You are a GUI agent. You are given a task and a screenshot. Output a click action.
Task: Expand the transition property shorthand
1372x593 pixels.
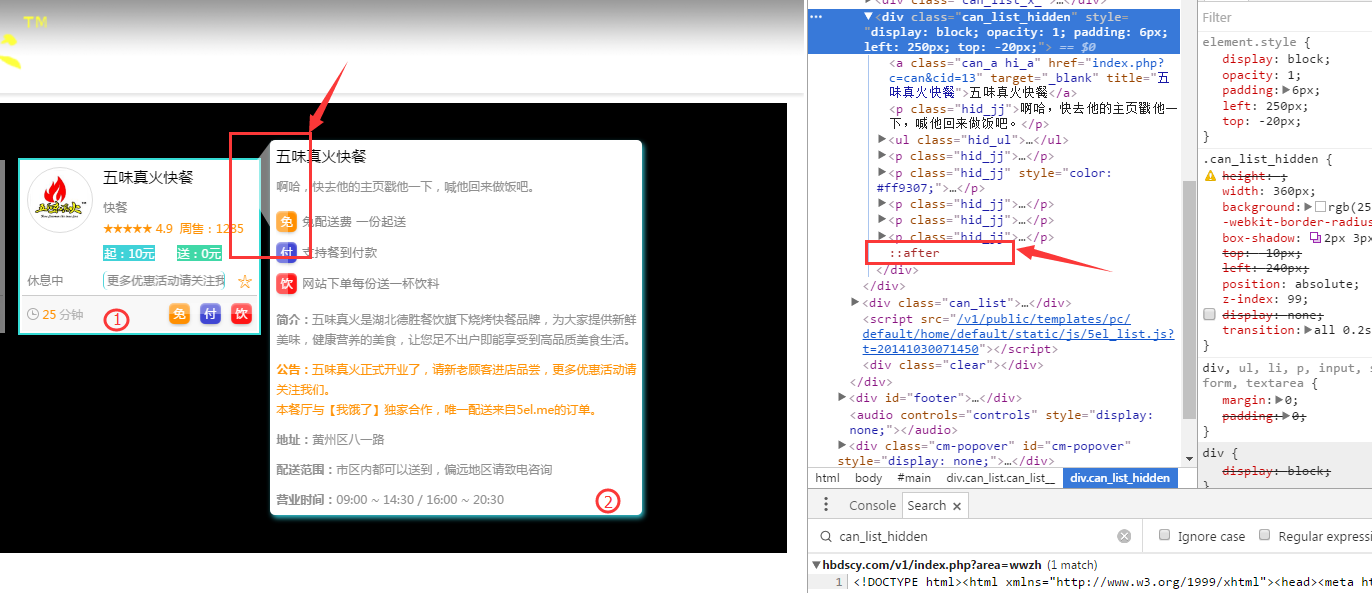click(1311, 330)
